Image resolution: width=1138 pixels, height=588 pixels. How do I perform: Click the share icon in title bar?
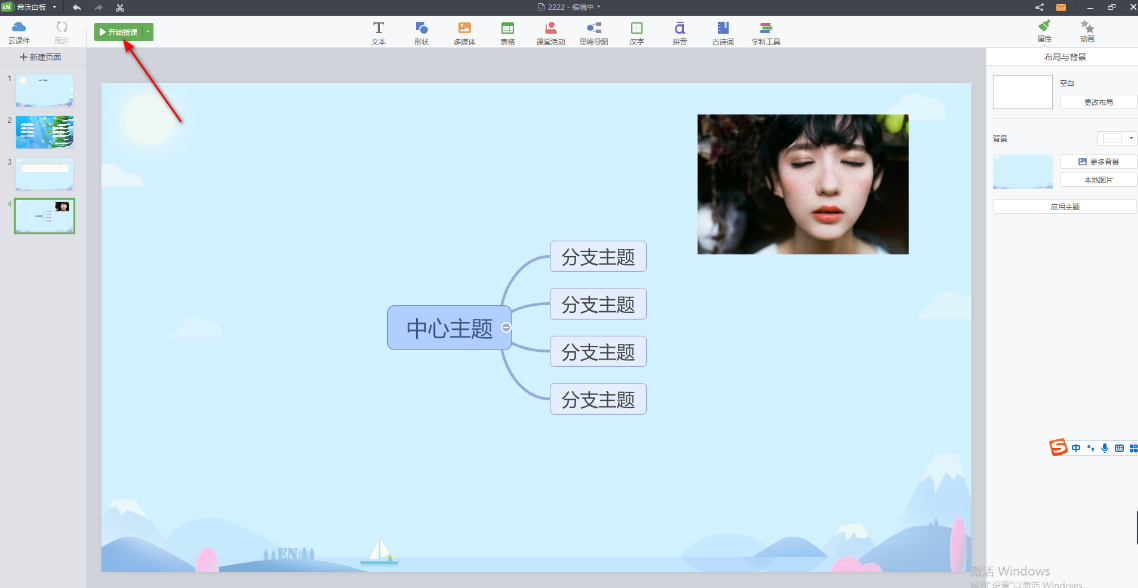(x=1039, y=7)
